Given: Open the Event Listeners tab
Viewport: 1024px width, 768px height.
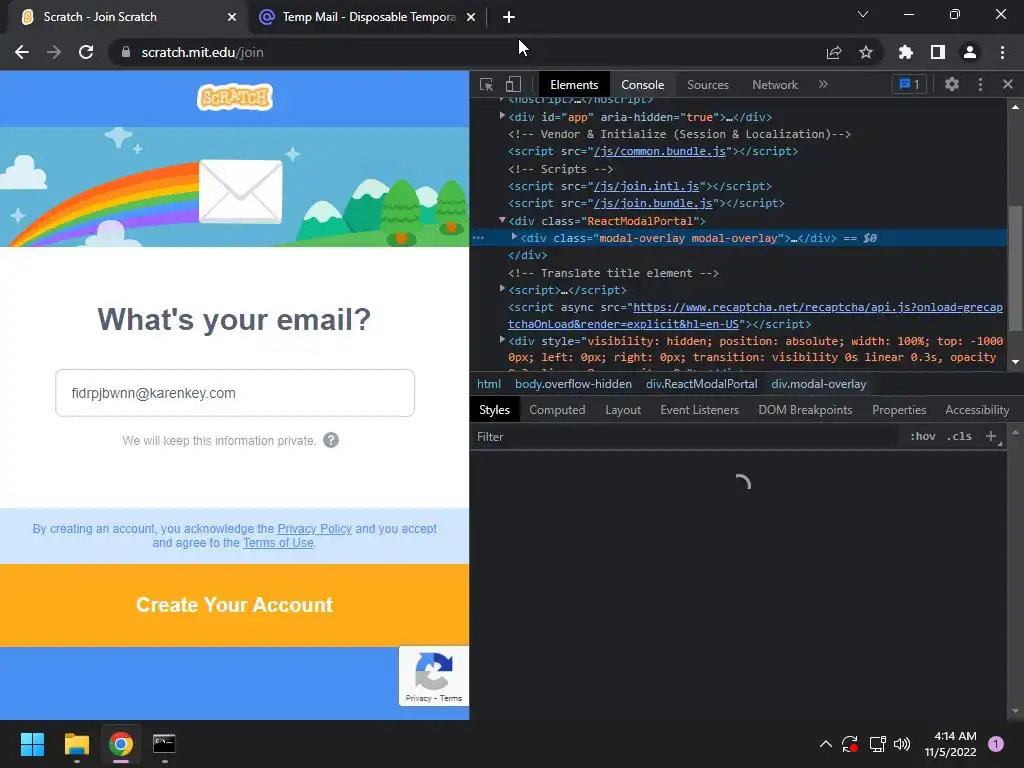Looking at the screenshot, I should pyautogui.click(x=699, y=409).
